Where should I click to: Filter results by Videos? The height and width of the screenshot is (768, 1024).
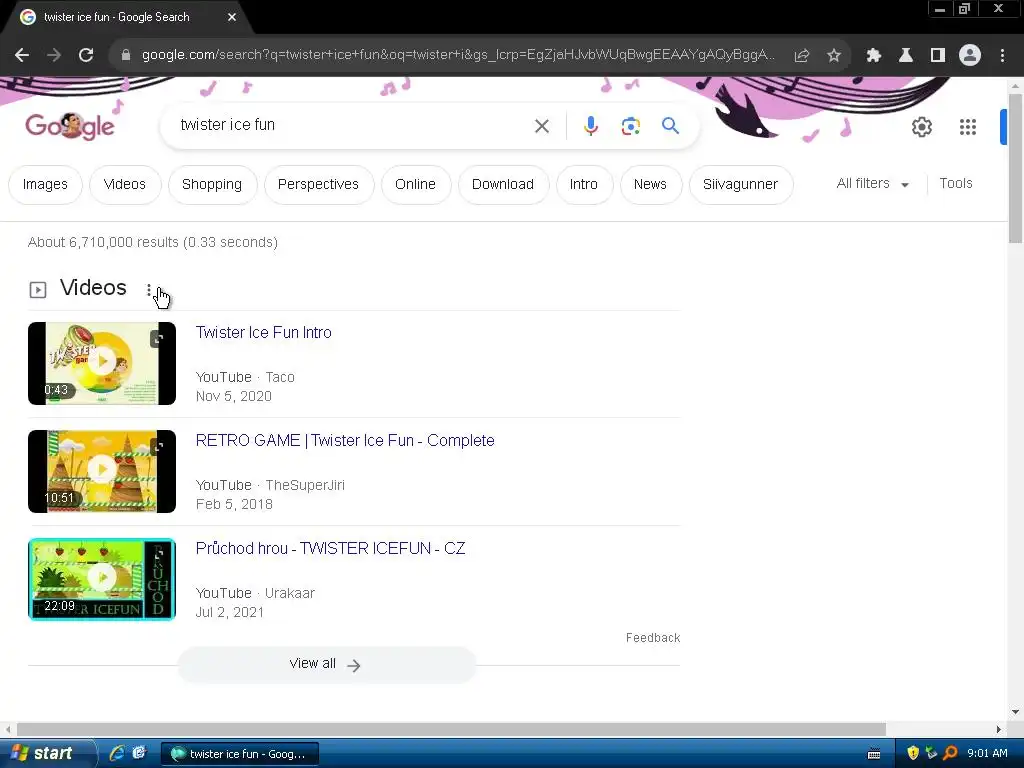[x=125, y=185]
